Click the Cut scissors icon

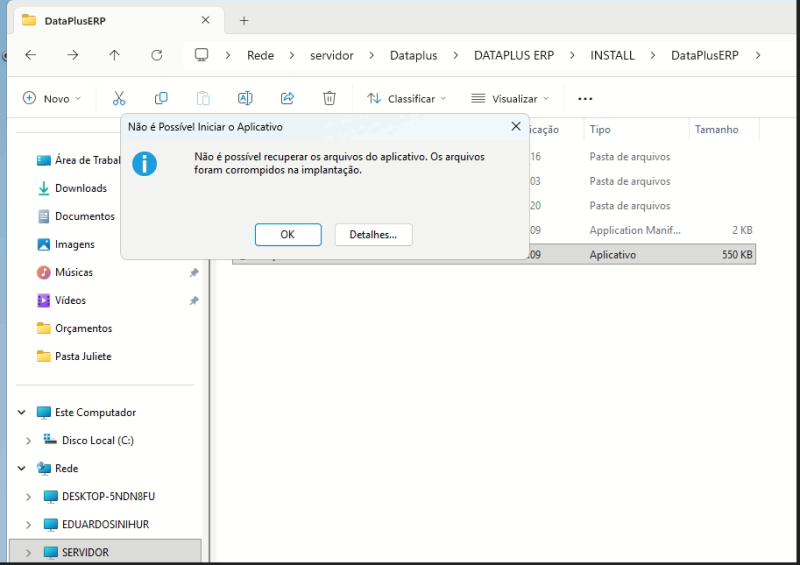tap(119, 98)
